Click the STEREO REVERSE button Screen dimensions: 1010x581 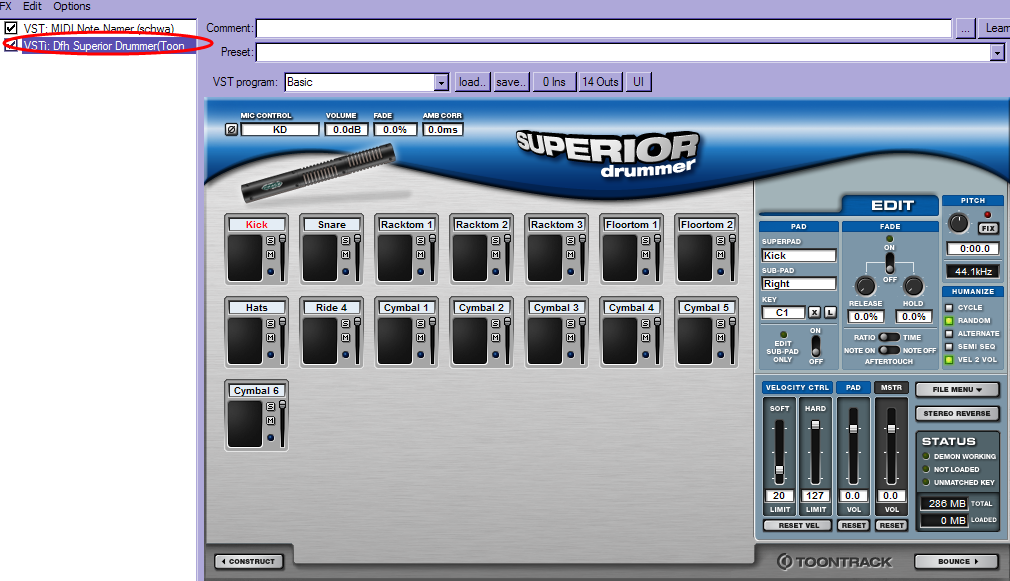pyautogui.click(x=957, y=414)
